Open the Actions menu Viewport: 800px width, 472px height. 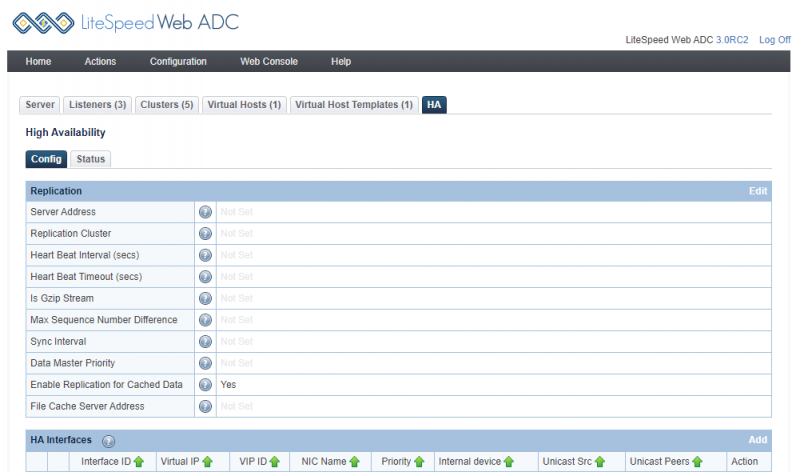pyautogui.click(x=100, y=62)
